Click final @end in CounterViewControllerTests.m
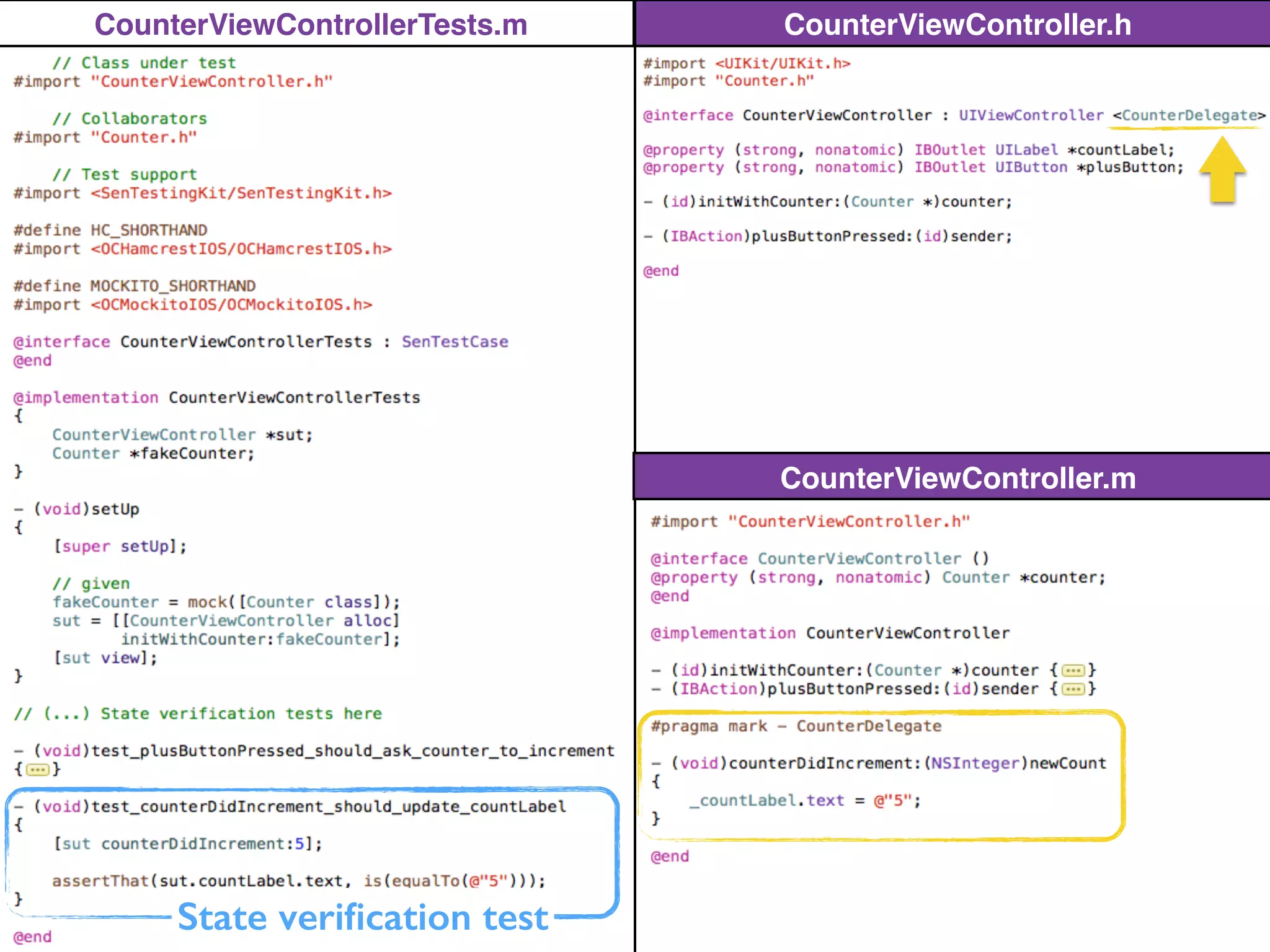 pos(33,937)
